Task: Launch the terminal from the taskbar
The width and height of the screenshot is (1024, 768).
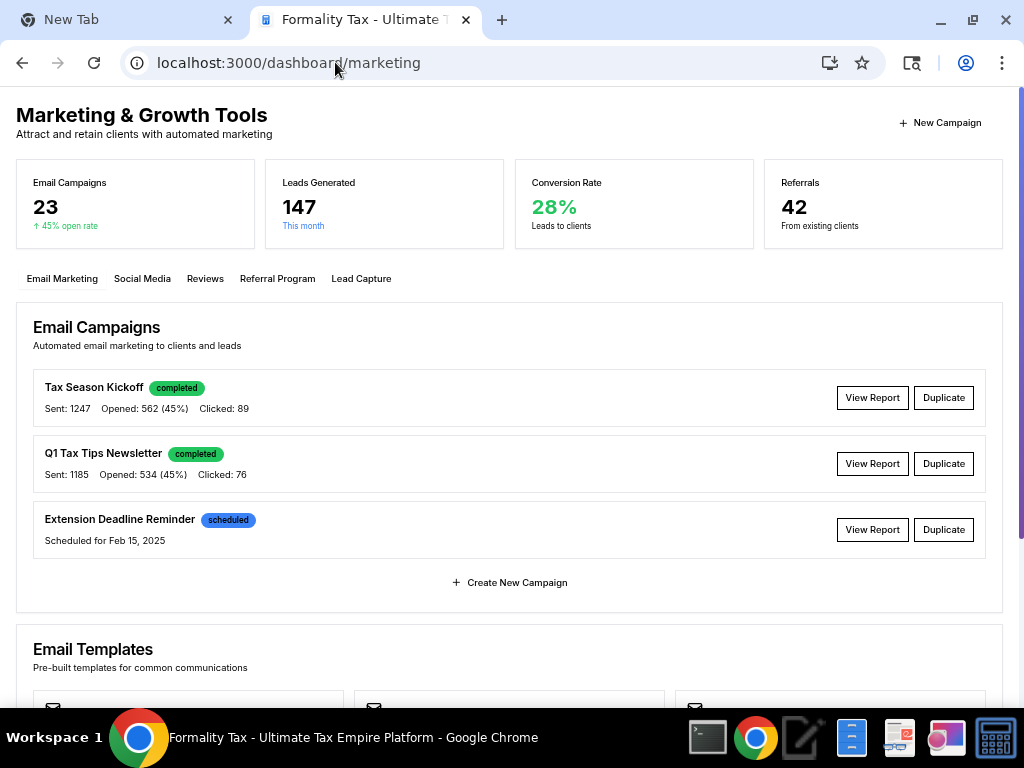Action: [708, 738]
